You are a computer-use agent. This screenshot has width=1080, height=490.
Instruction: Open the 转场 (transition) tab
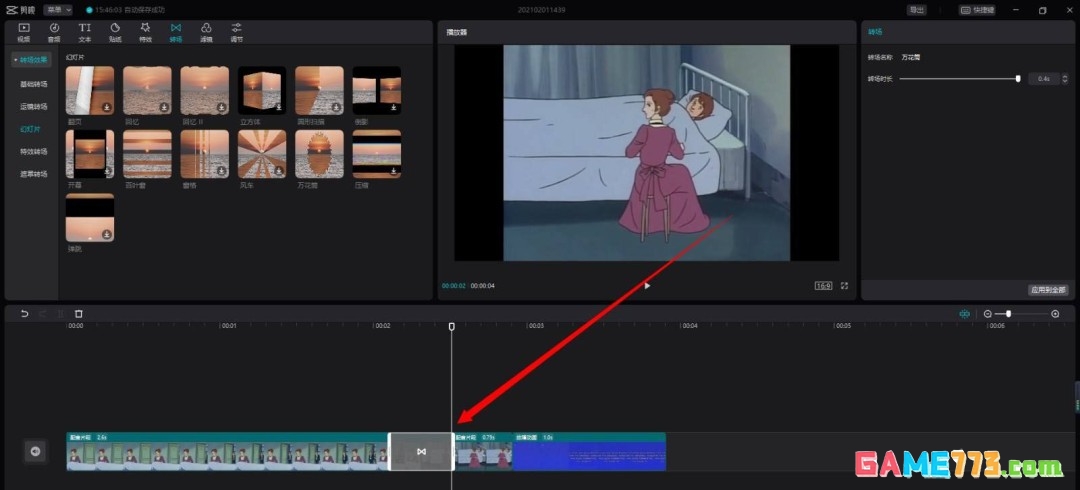(x=176, y=32)
